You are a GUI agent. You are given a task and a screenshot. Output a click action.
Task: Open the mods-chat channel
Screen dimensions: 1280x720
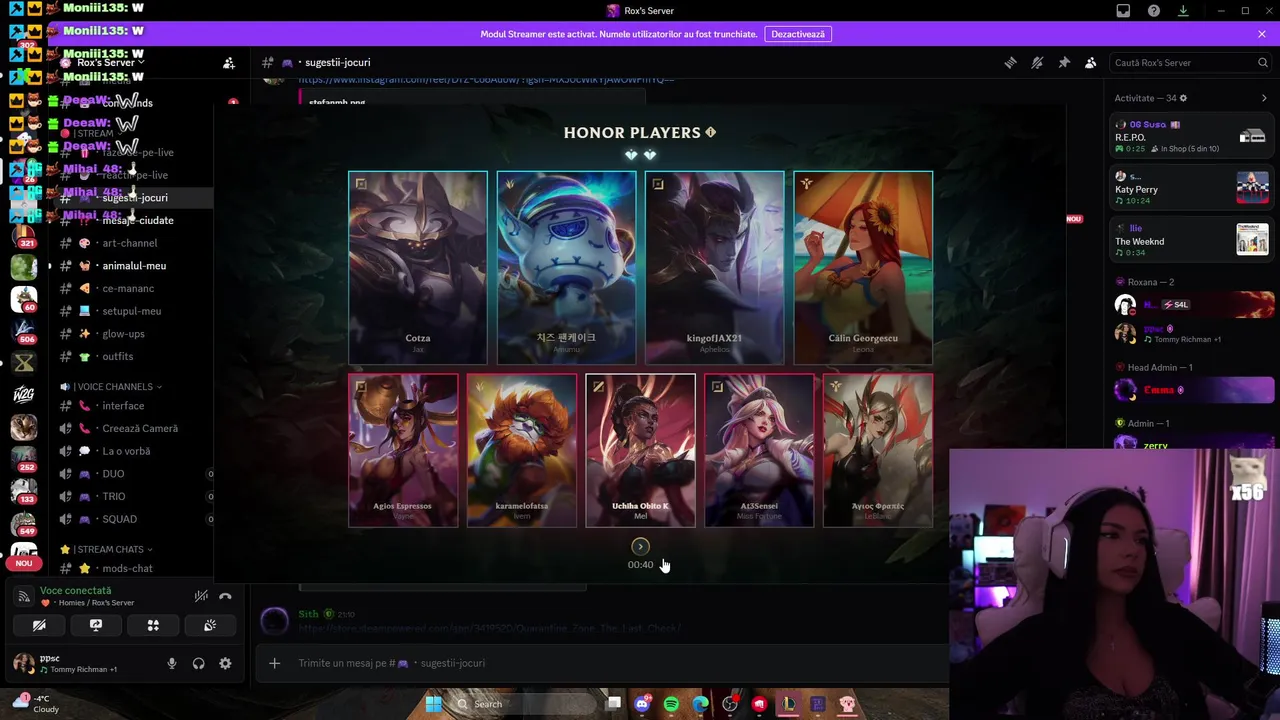tap(135, 568)
